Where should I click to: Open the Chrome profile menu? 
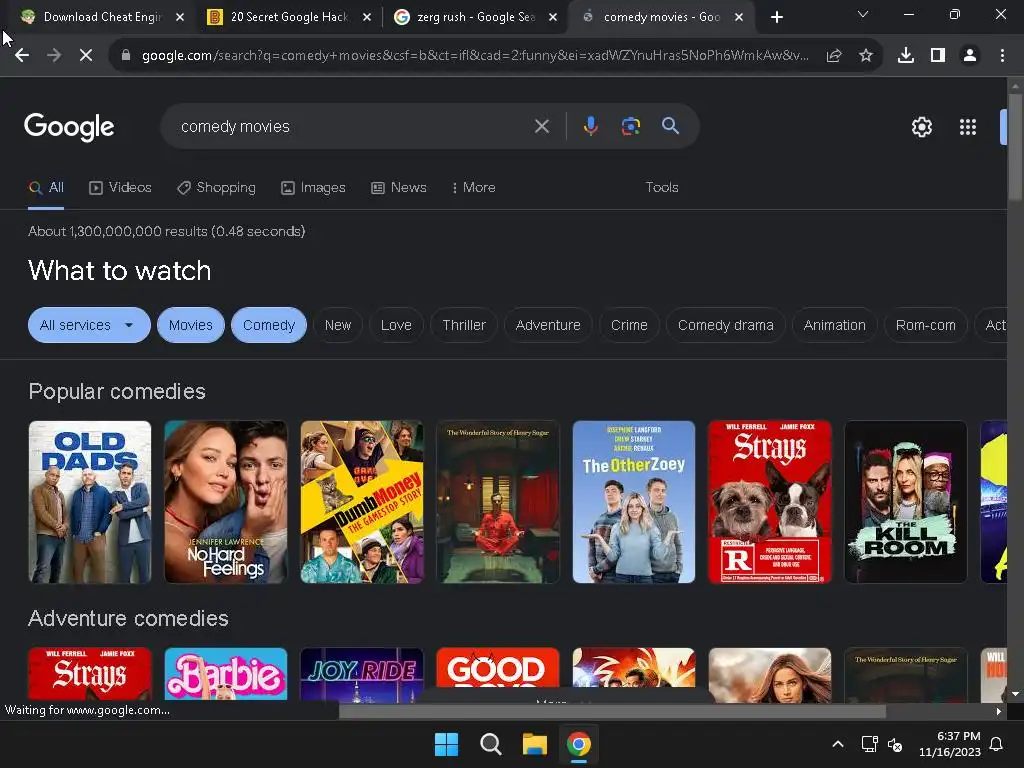tap(970, 56)
